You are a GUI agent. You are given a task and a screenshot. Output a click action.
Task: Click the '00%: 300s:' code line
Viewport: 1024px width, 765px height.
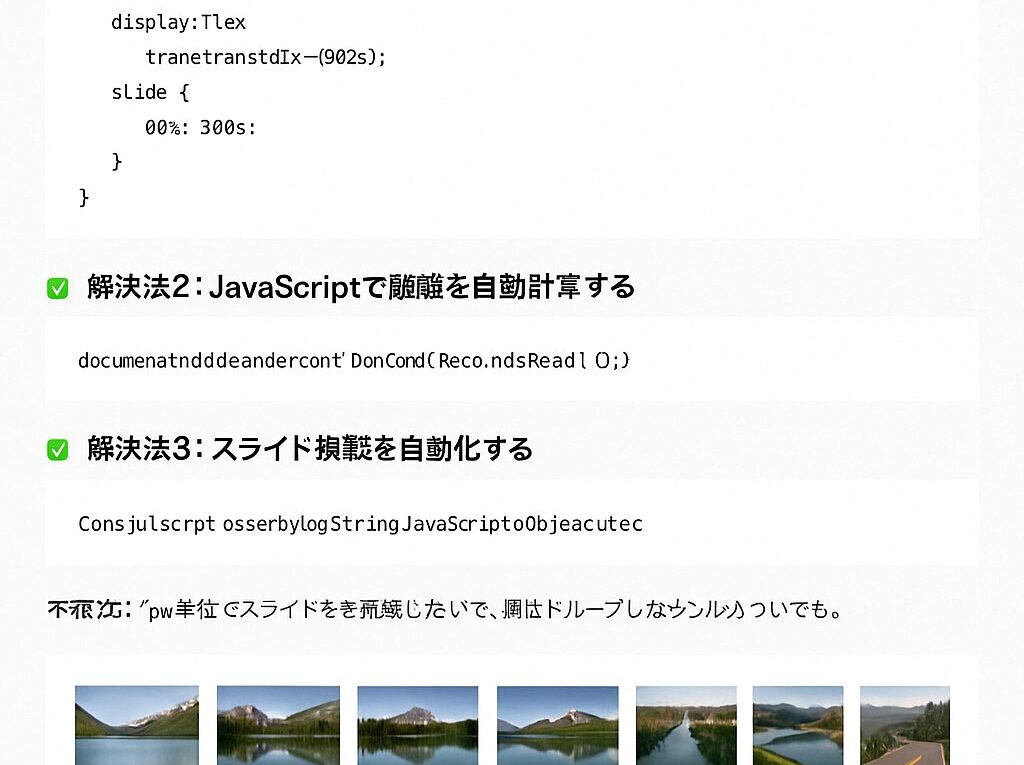[200, 127]
